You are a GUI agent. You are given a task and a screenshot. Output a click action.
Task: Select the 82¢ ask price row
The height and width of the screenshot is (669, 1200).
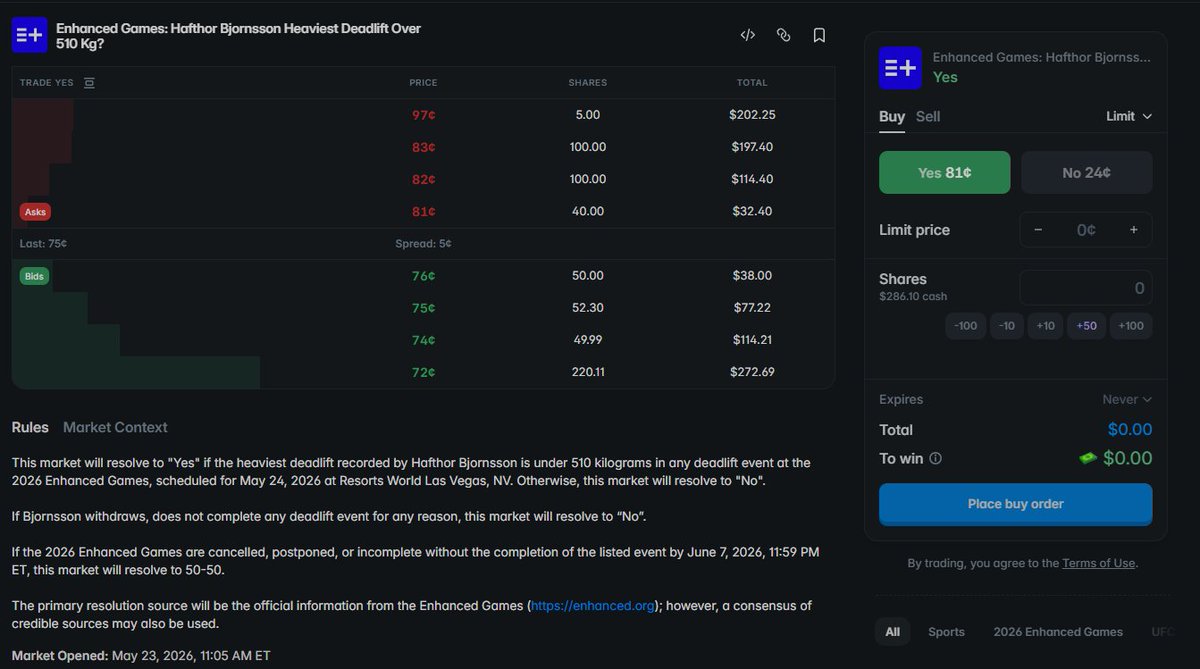pos(423,179)
